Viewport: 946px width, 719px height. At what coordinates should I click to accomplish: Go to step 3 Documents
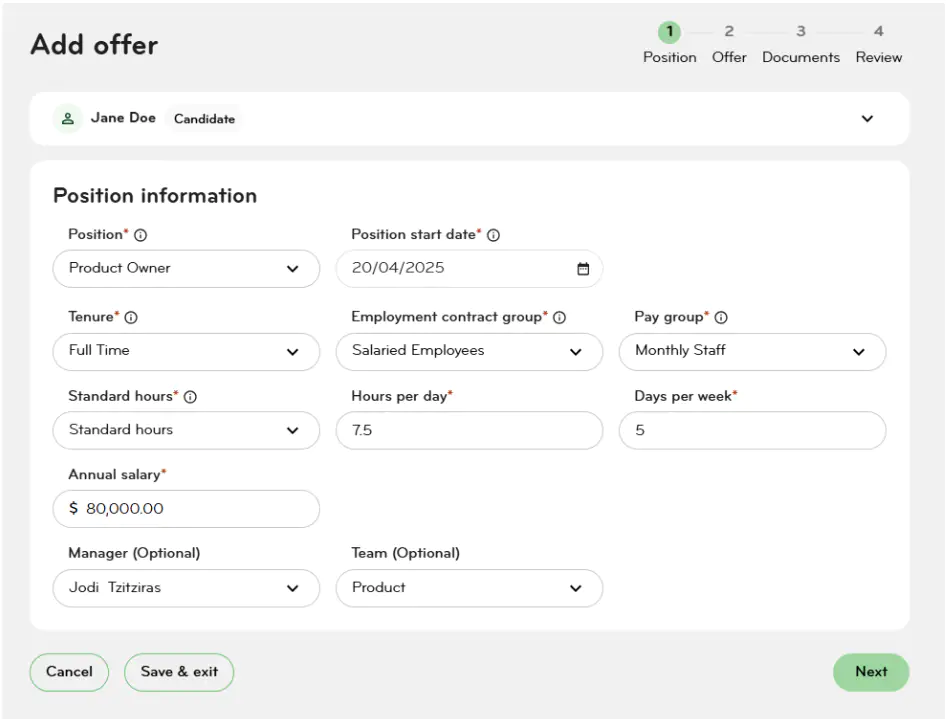(801, 43)
